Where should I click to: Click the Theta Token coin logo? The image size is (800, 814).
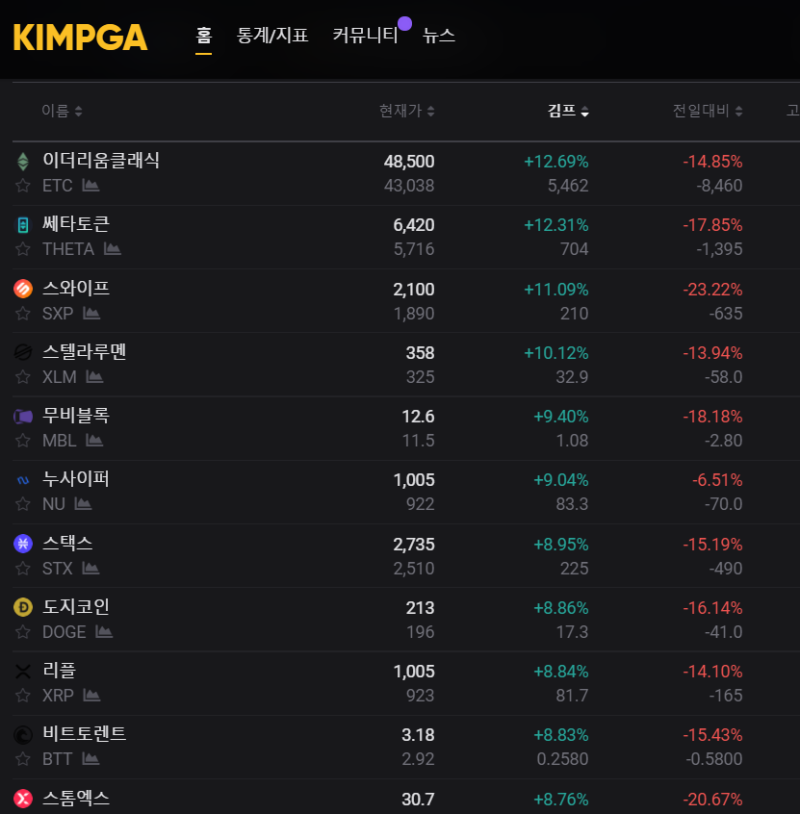click(x=23, y=225)
